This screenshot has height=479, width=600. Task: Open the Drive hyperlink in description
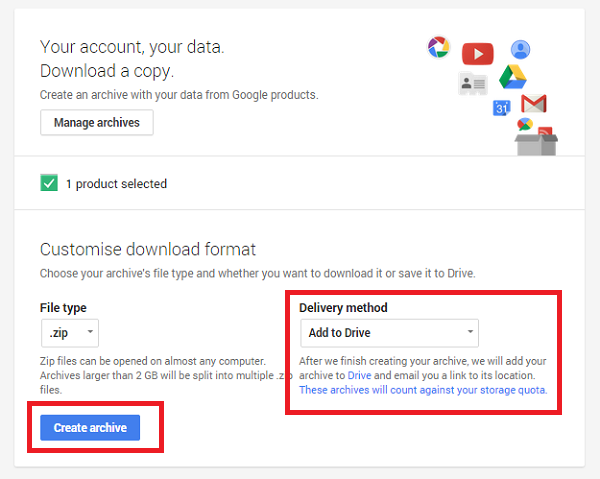pyautogui.click(x=359, y=375)
